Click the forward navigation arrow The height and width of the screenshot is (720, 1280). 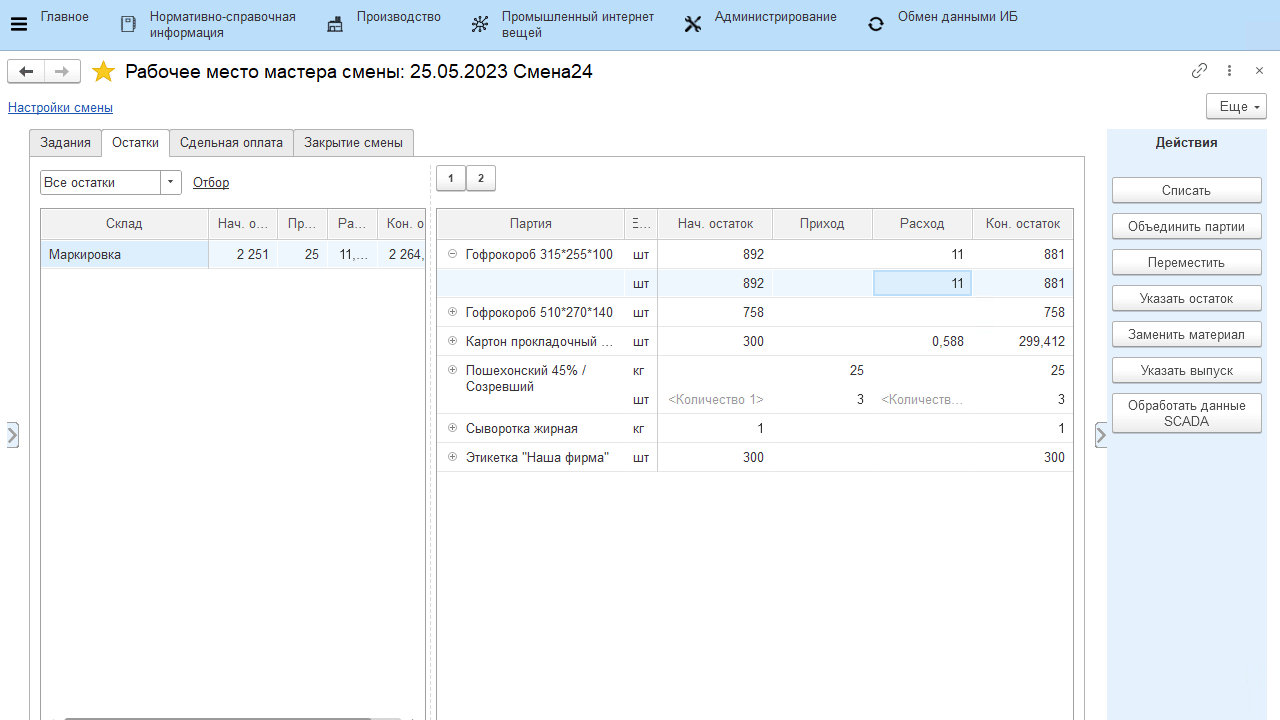pyautogui.click(x=61, y=71)
